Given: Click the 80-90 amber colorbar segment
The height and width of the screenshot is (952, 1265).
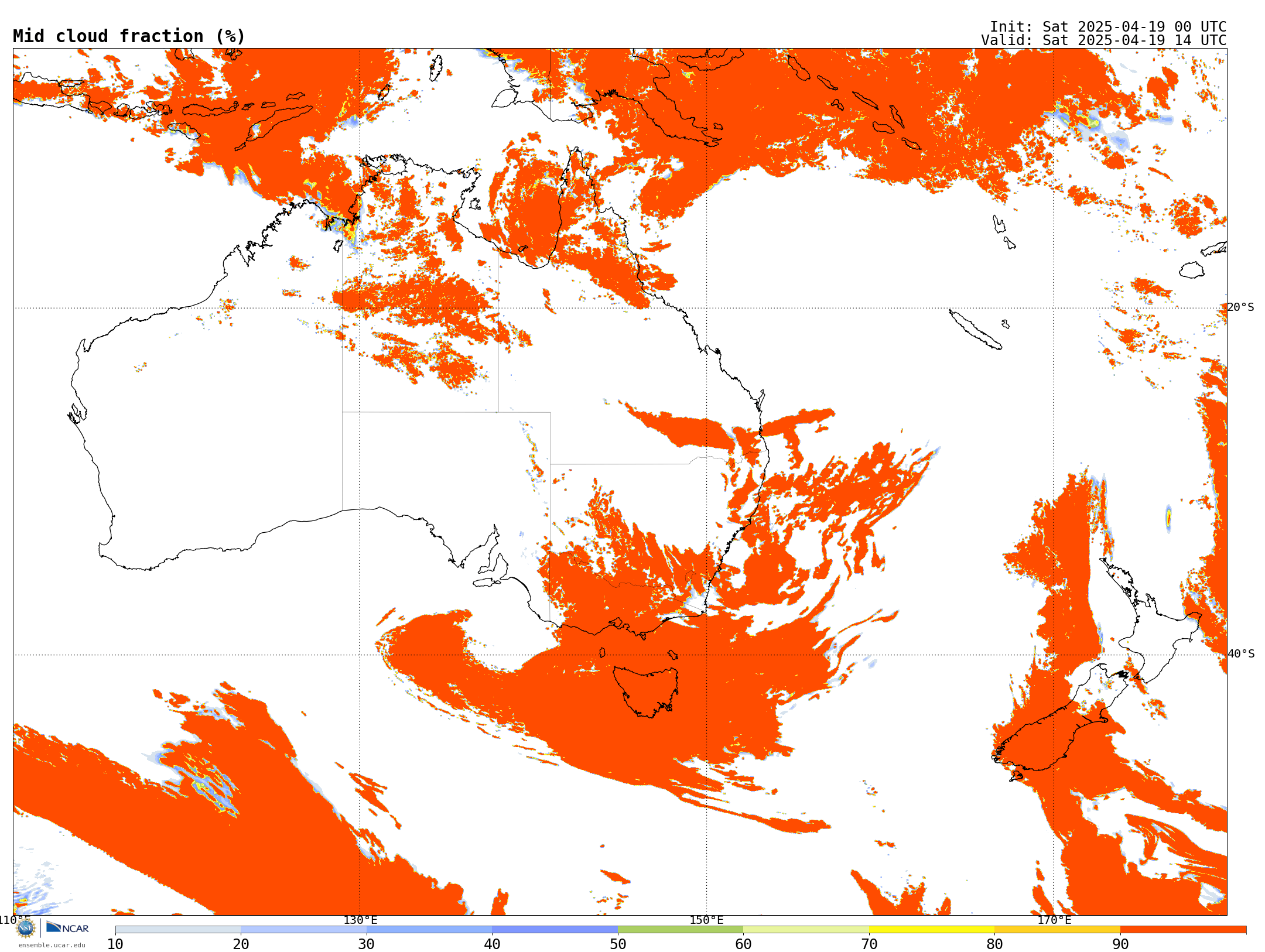Looking at the screenshot, I should [1057, 930].
